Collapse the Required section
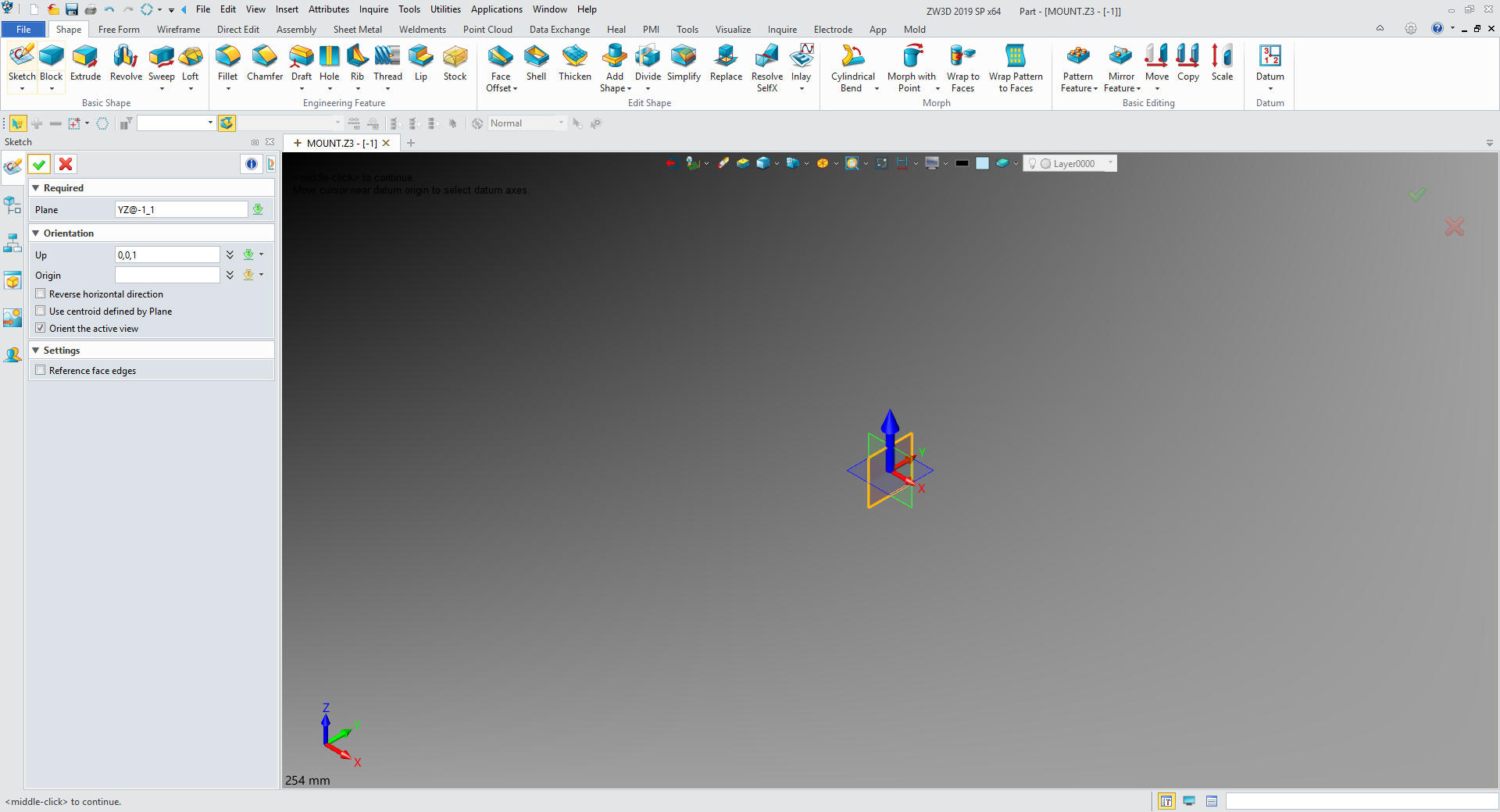This screenshot has width=1500, height=812. (36, 187)
